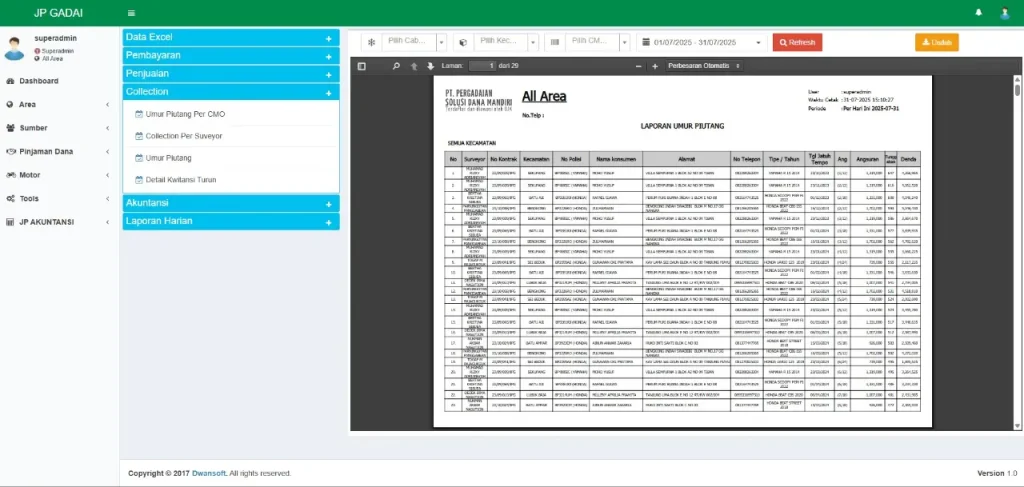Click the Tools gears icon

(x=10, y=198)
